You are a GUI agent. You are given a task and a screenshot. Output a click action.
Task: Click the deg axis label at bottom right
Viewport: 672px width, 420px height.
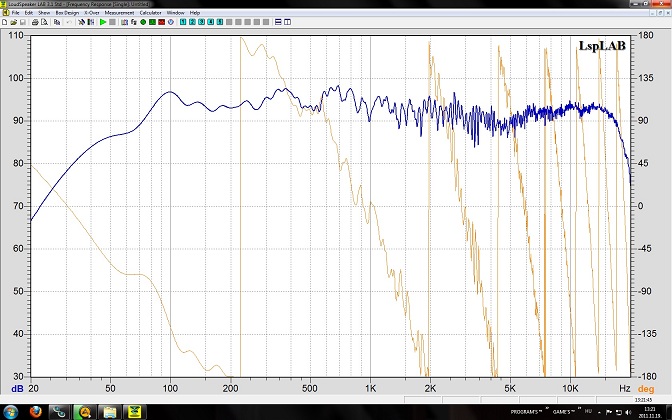tap(646, 389)
